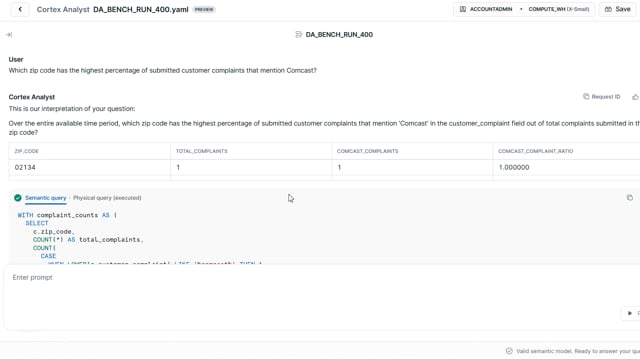This screenshot has height=360, width=640.
Task: Switch to Physical query (executed) tab
Action: [107, 198]
